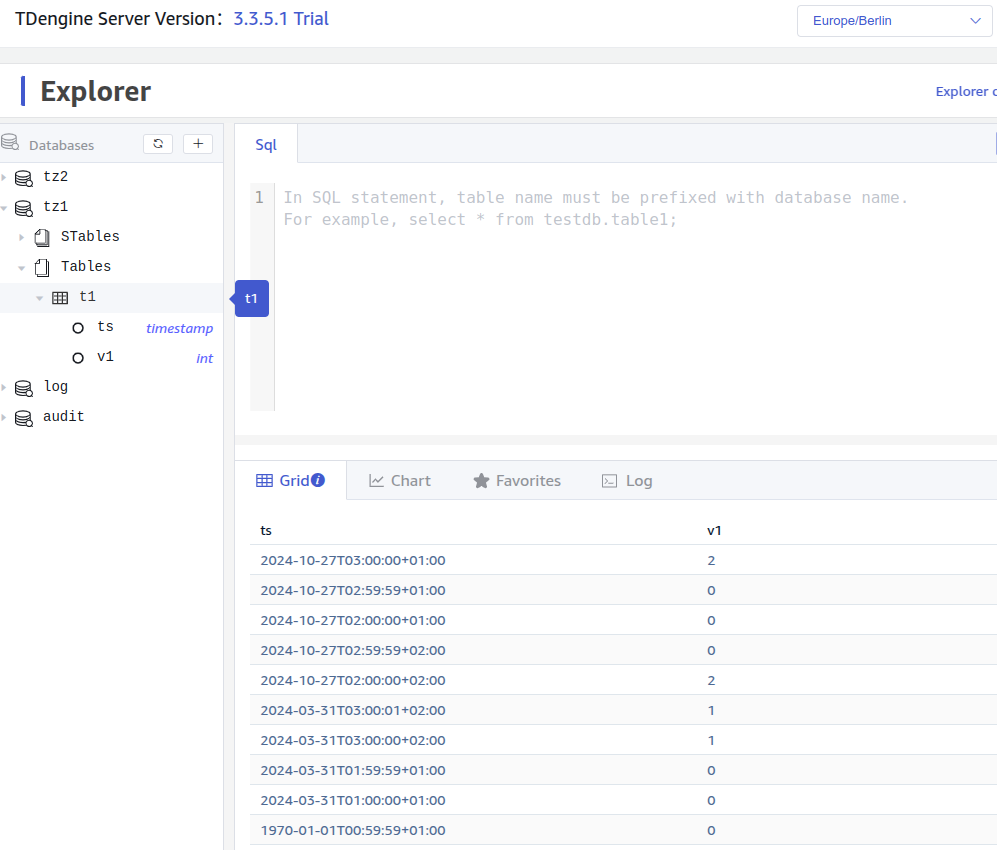Screen dimensions: 997x850
Task: Click the STables folder icon
Action: [42, 237]
